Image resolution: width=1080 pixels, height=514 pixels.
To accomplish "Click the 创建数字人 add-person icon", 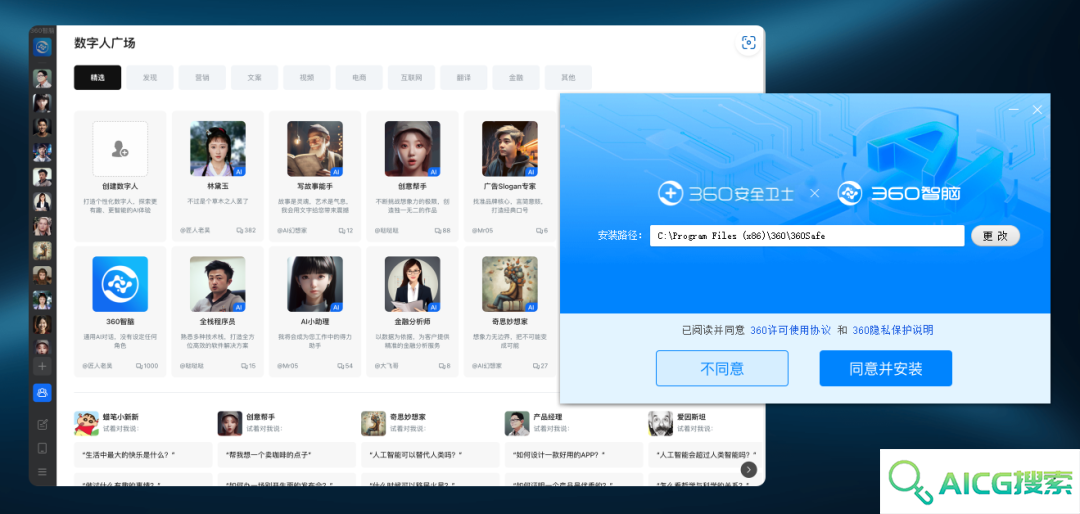I will 120,149.
